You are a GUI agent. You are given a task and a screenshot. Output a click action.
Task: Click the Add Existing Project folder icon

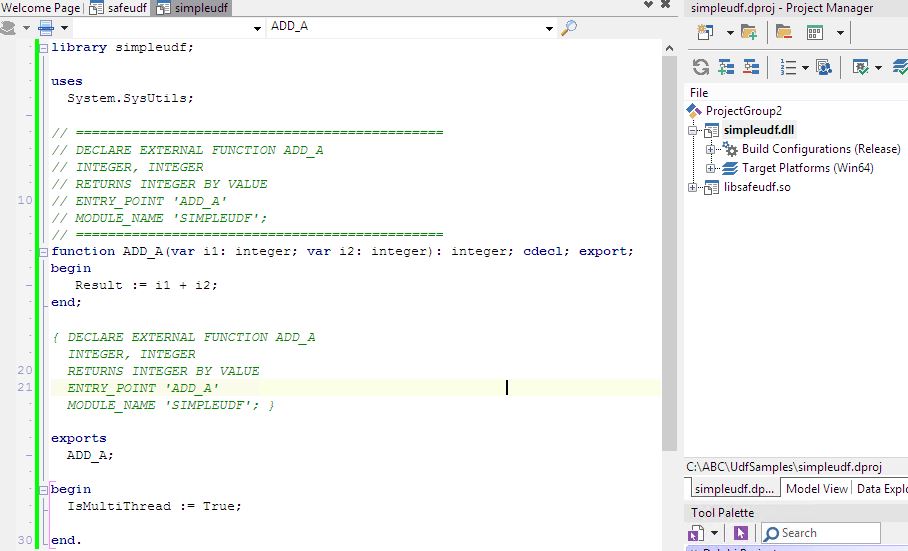(x=748, y=33)
